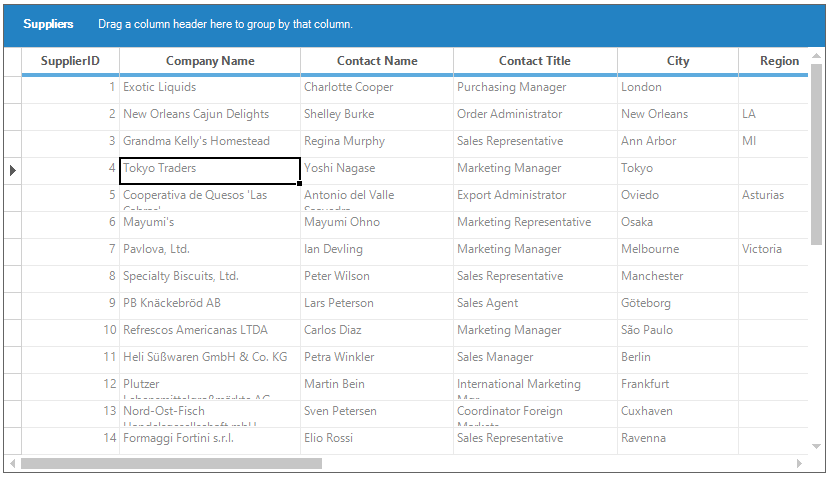
Task: Select the Mayumi's company cell
Action: click(x=210, y=225)
